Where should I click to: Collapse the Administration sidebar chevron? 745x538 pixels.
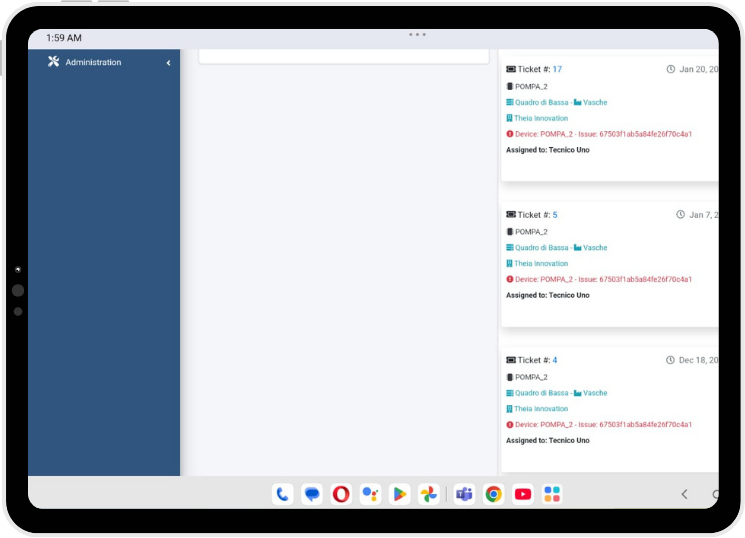[168, 63]
